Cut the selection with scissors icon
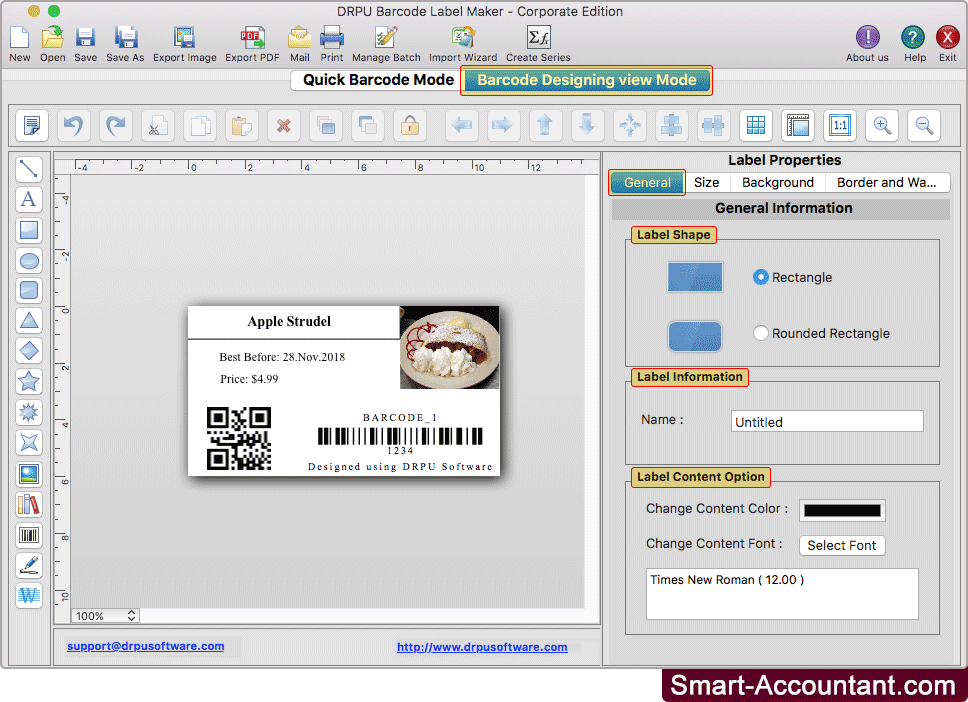This screenshot has height=702, width=968. [158, 126]
